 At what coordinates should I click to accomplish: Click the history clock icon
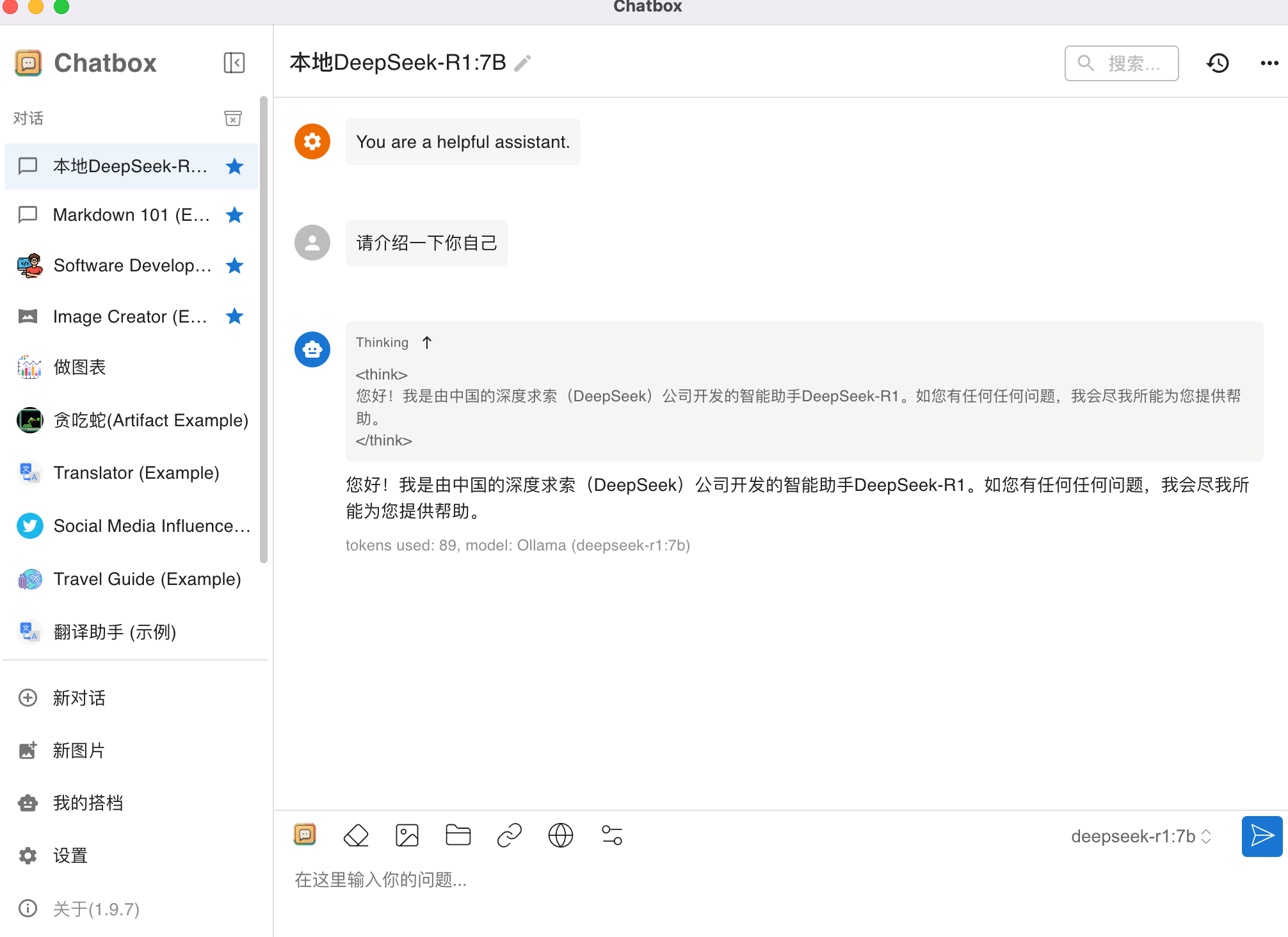pos(1218,63)
